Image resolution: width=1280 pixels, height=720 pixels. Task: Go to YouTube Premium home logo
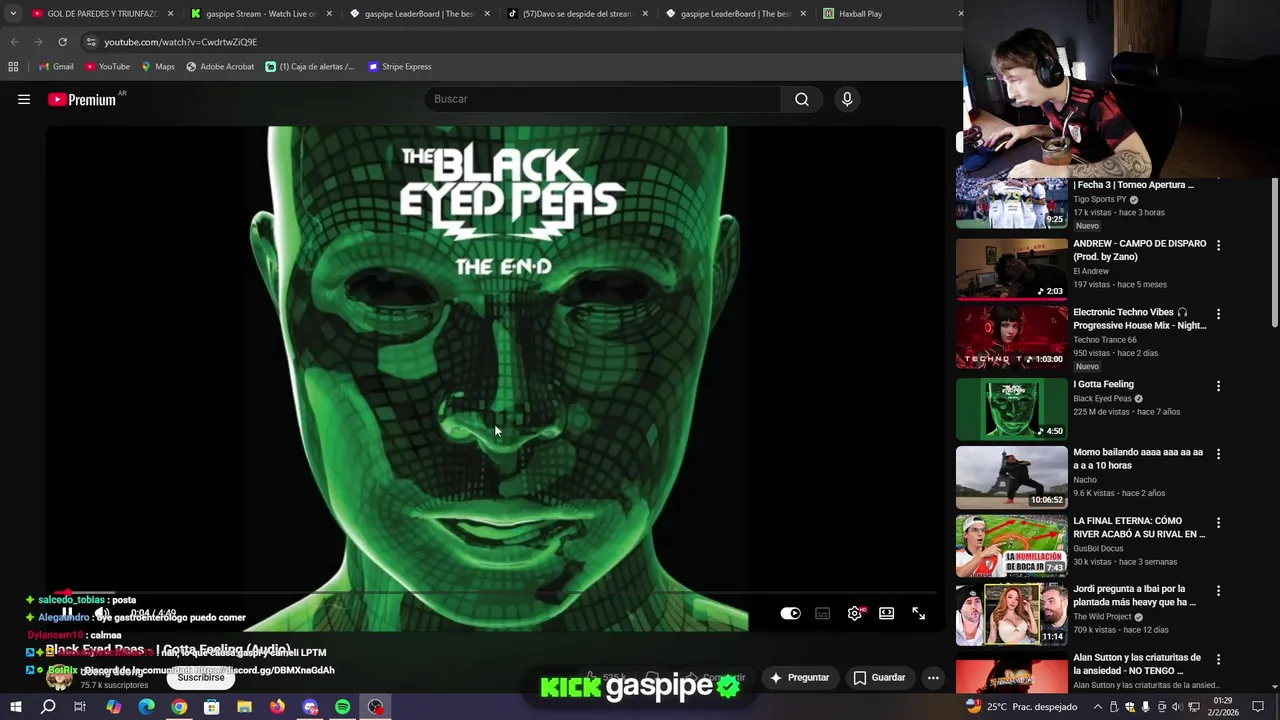[x=84, y=99]
